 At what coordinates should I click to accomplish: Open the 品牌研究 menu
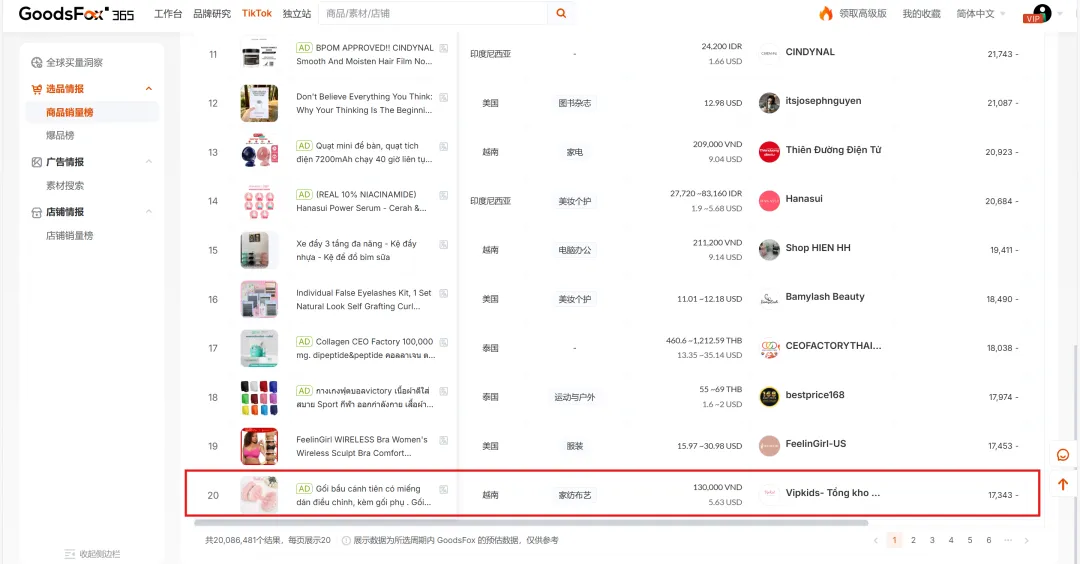click(x=211, y=14)
